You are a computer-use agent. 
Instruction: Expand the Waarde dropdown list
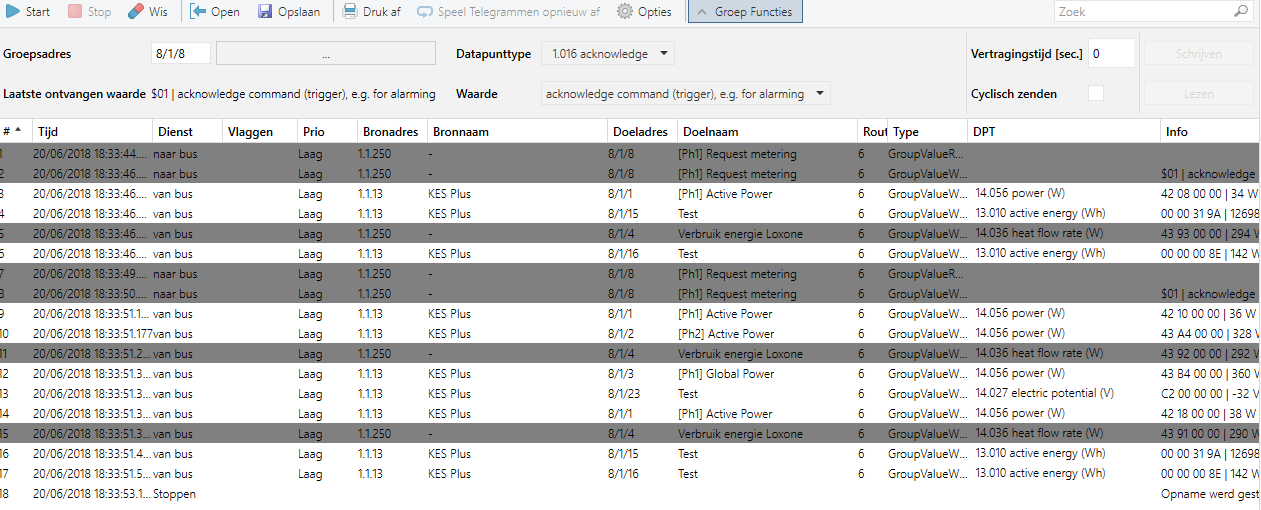(685, 94)
